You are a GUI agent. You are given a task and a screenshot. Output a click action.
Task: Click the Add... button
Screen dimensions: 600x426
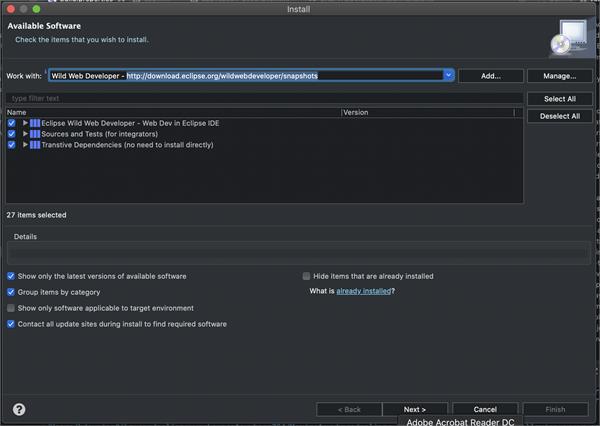491,76
